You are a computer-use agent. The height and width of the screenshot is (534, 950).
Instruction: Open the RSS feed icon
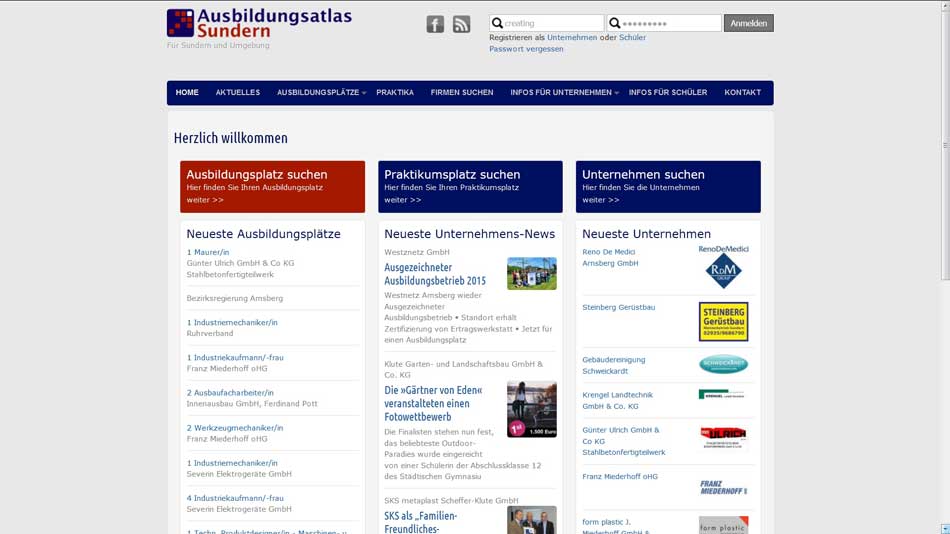462,24
